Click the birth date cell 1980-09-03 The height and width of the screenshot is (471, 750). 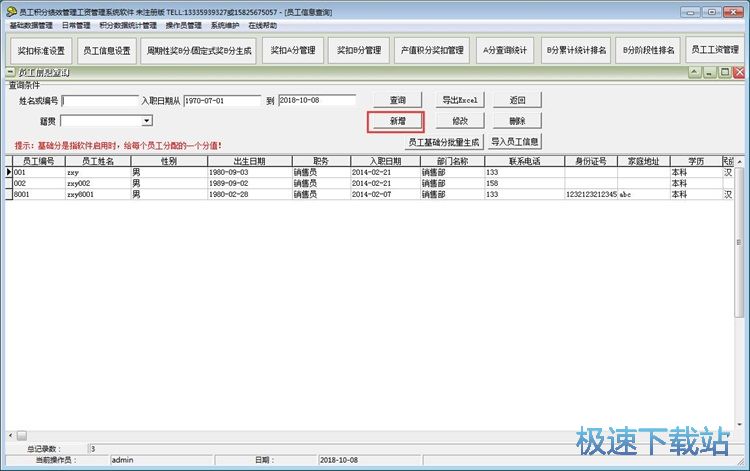250,172
